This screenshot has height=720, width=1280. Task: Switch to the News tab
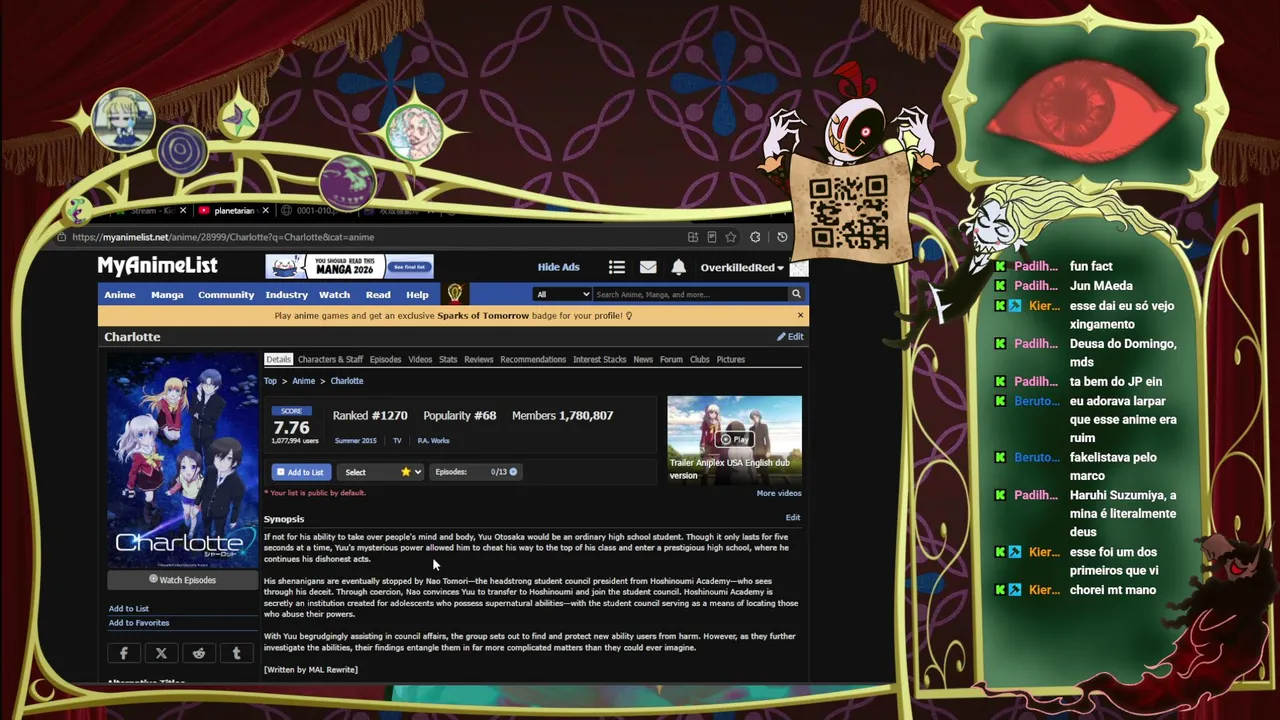tap(643, 360)
